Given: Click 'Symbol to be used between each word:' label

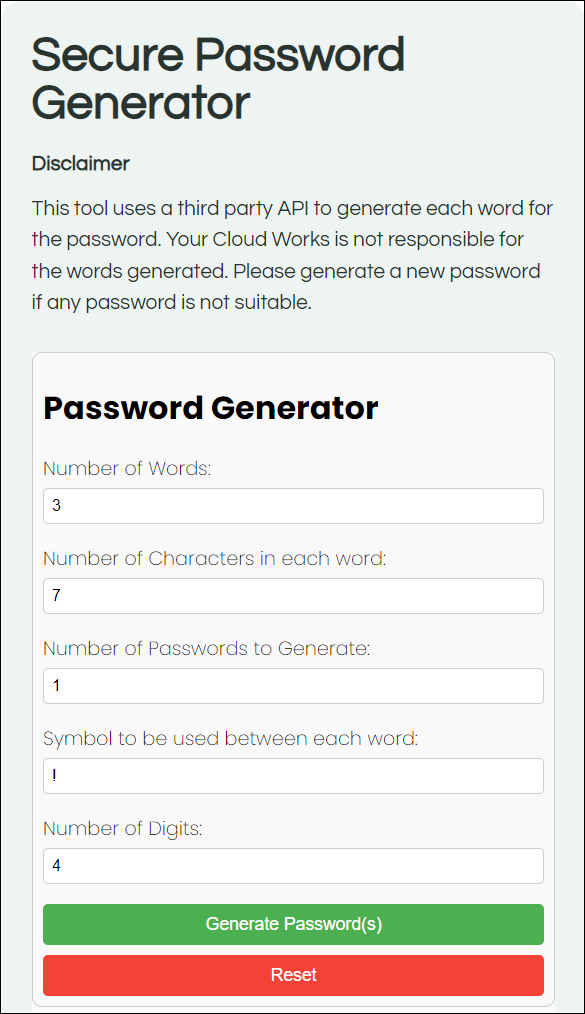Looking at the screenshot, I should click(231, 738).
